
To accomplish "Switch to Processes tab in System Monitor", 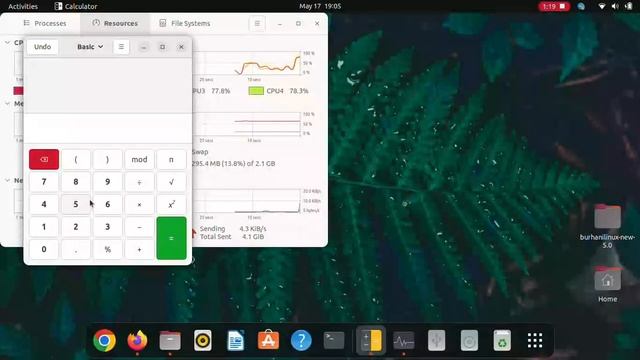I will click(x=45, y=23).
